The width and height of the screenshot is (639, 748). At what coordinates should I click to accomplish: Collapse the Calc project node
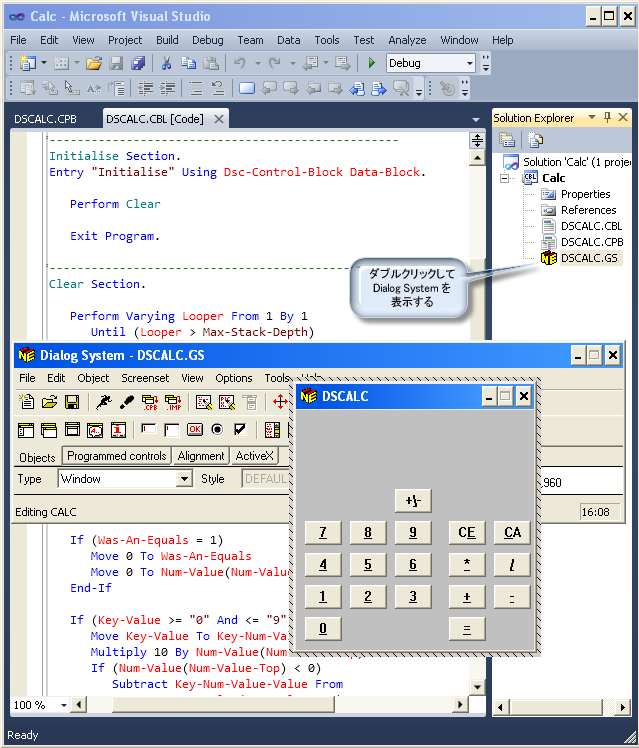click(x=505, y=178)
